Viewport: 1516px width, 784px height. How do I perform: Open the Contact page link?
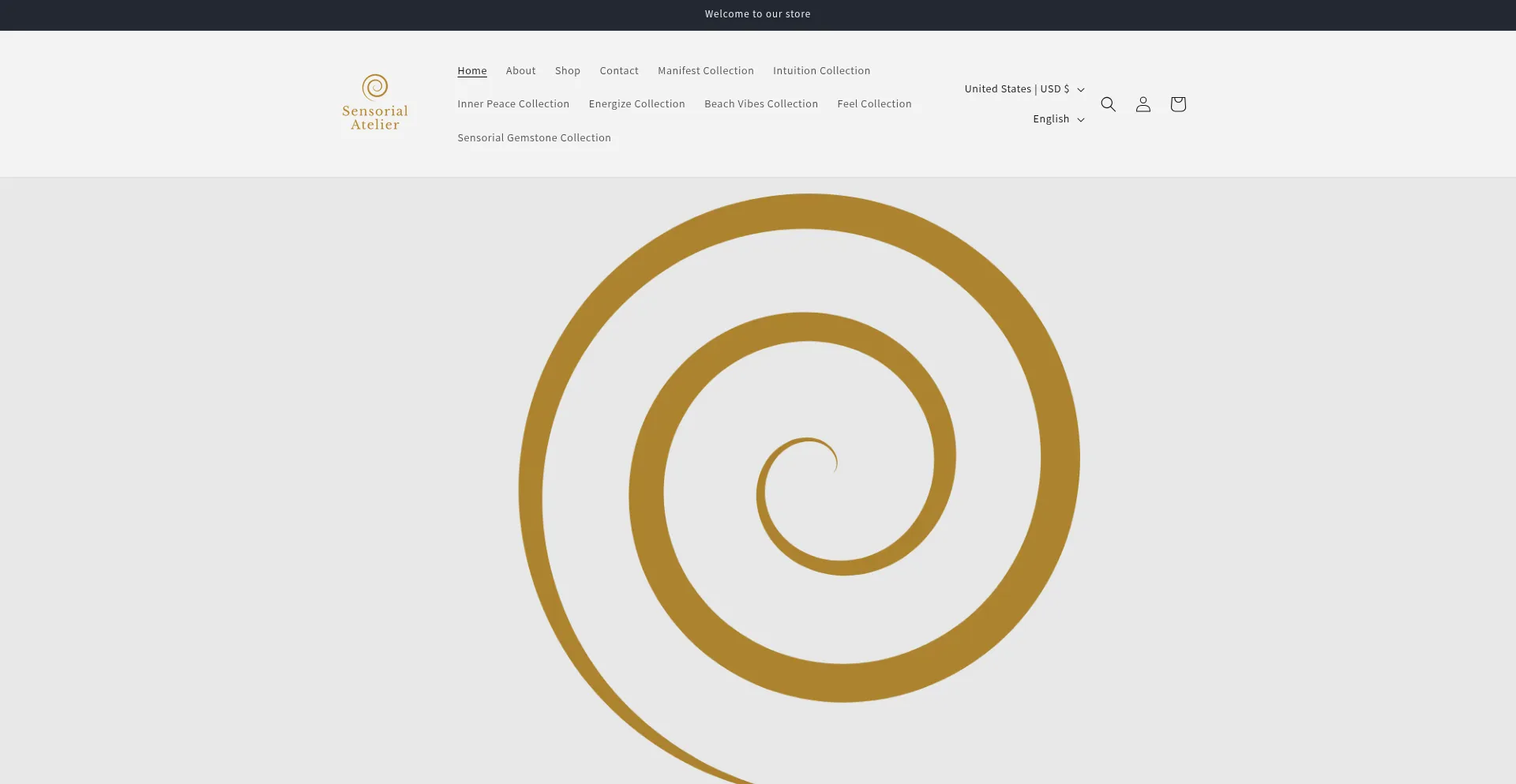pyautogui.click(x=618, y=71)
